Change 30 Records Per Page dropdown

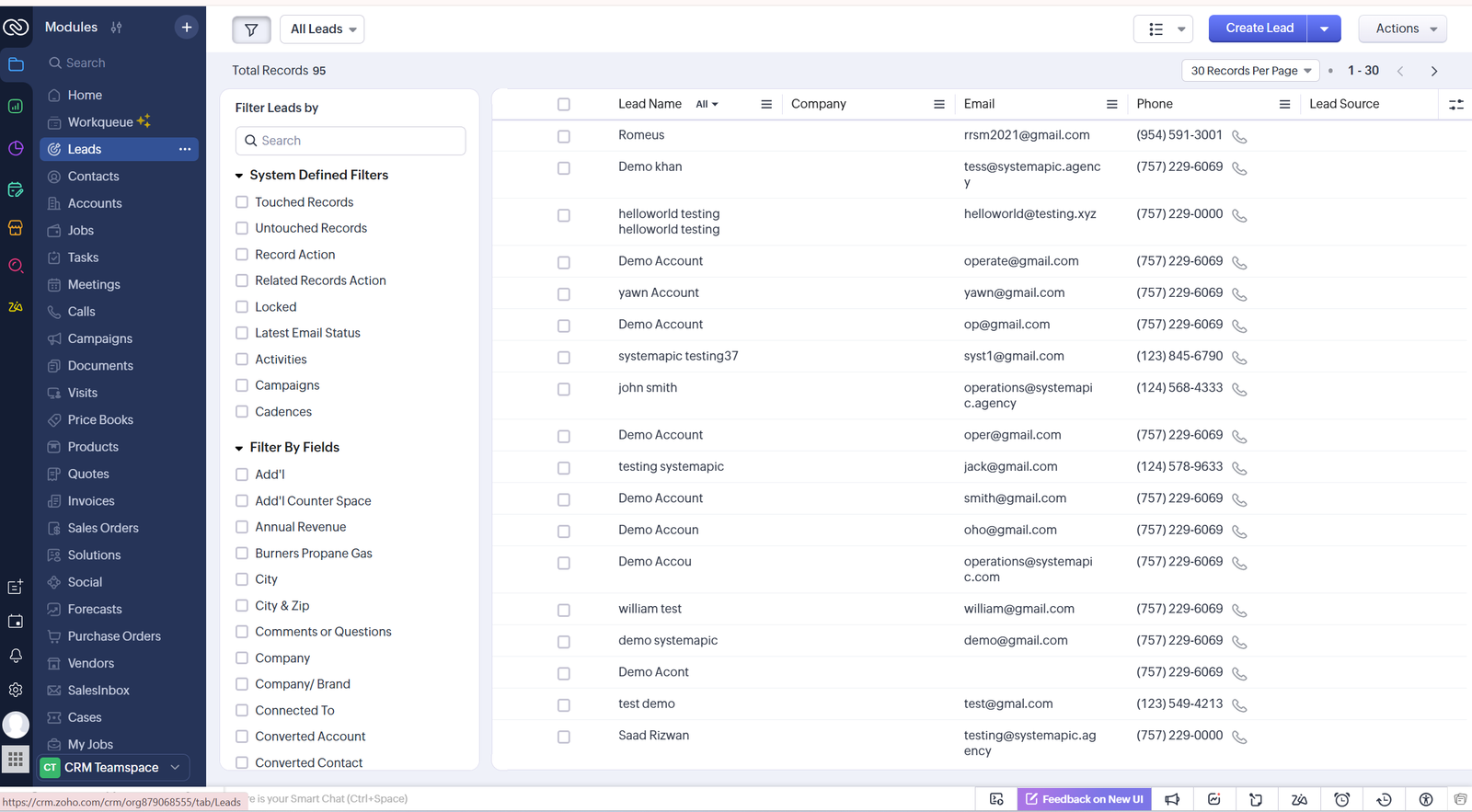pyautogui.click(x=1251, y=71)
